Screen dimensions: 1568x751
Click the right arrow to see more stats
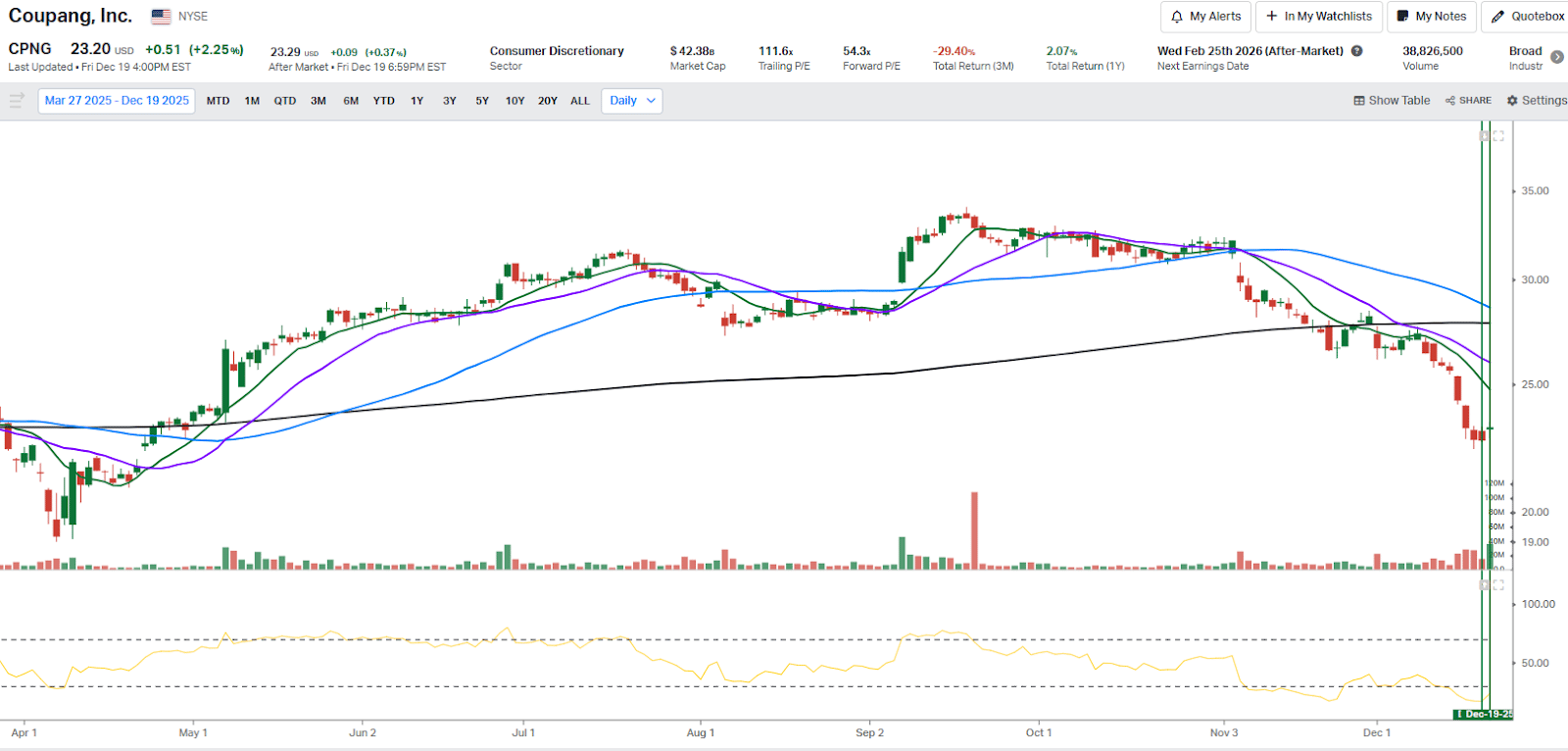1557,57
